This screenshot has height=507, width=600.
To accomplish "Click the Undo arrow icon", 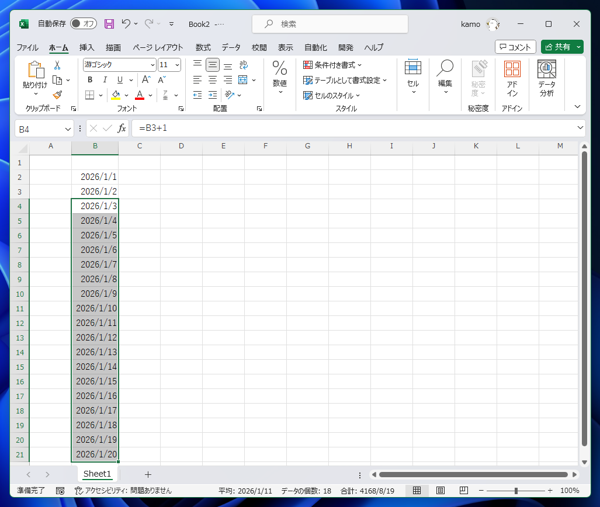I will 126,24.
